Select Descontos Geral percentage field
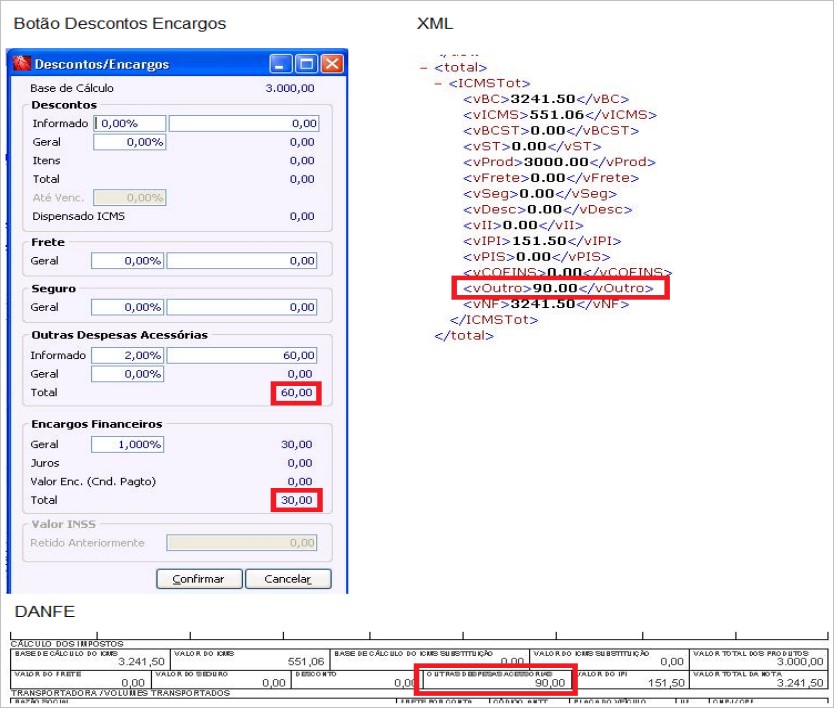 click(x=130, y=142)
